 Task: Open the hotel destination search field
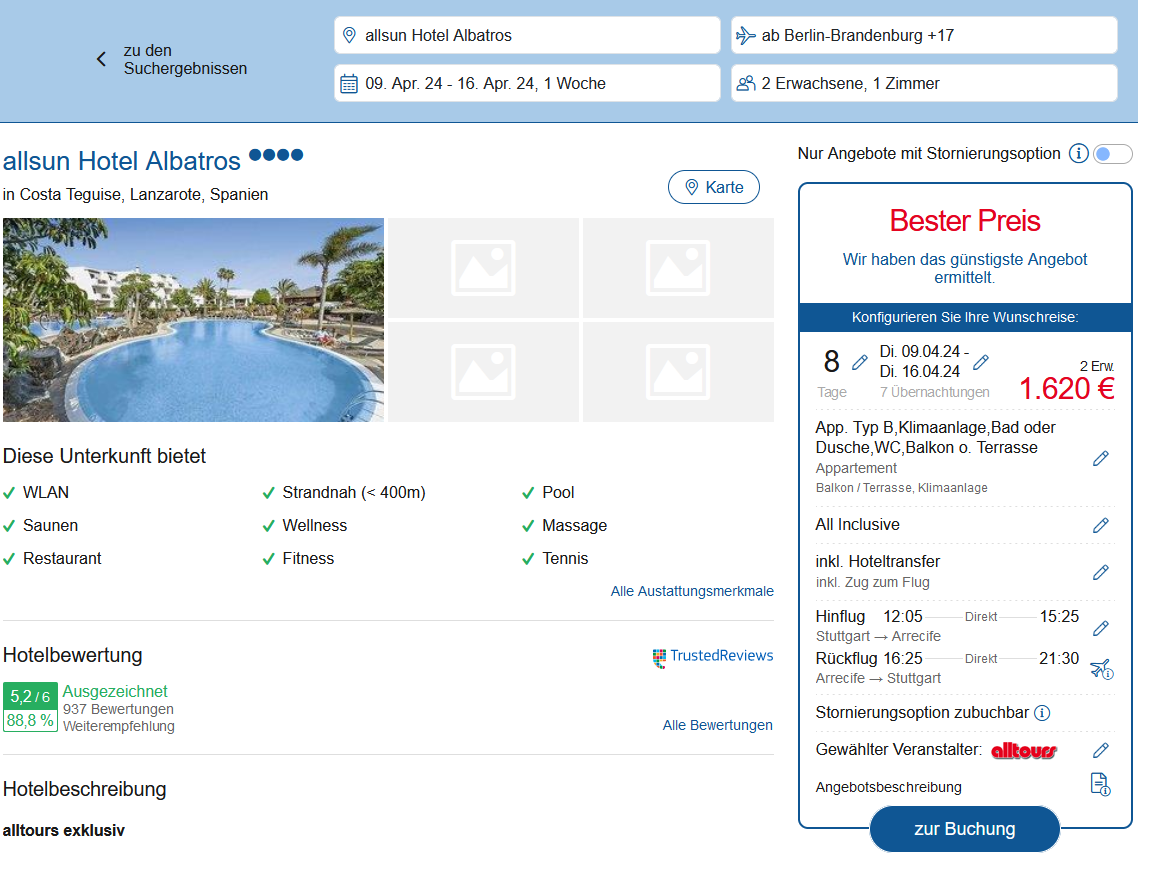tap(527, 35)
